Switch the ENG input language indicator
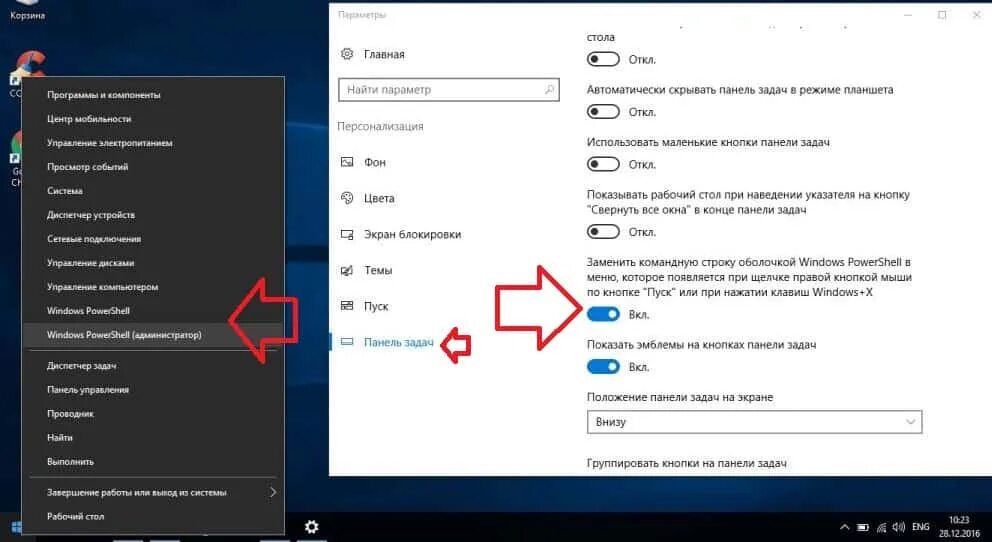Viewport: 992px width, 542px height. tap(921, 527)
